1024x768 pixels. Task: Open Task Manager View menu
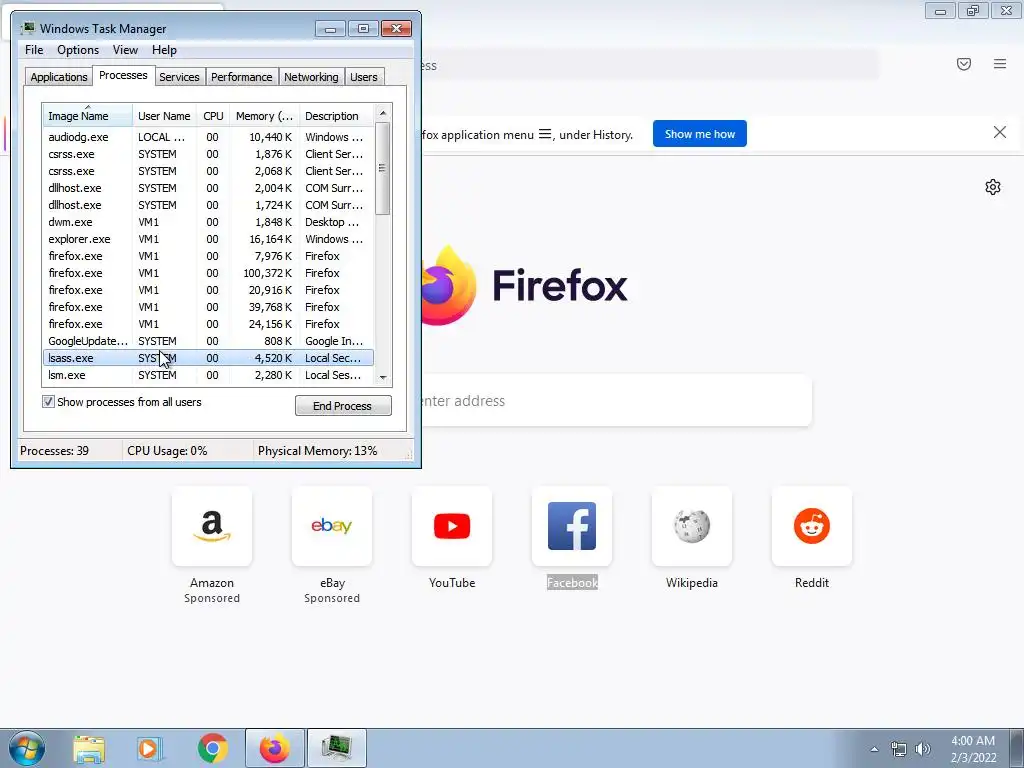[x=125, y=50]
